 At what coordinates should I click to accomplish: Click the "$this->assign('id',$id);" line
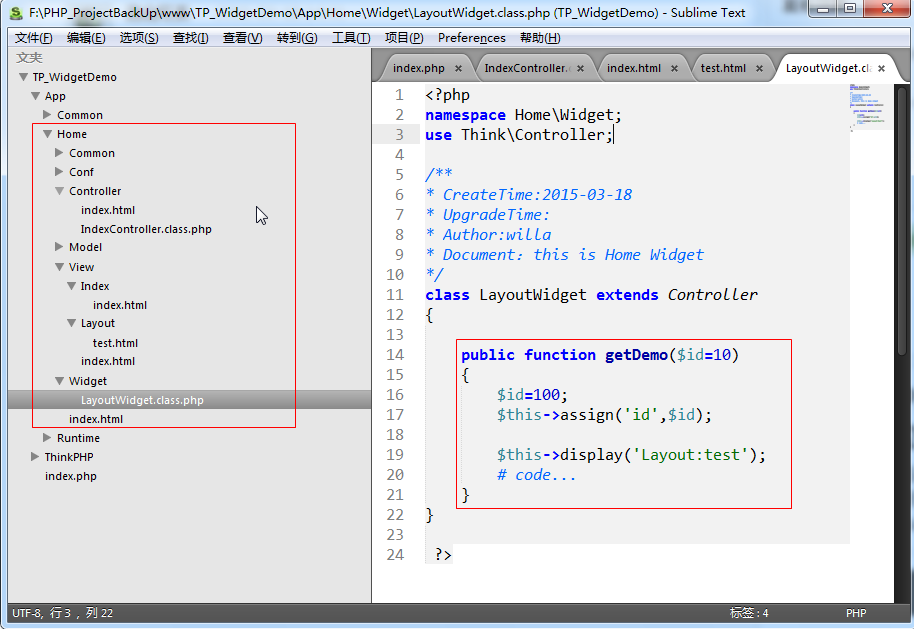click(604, 414)
